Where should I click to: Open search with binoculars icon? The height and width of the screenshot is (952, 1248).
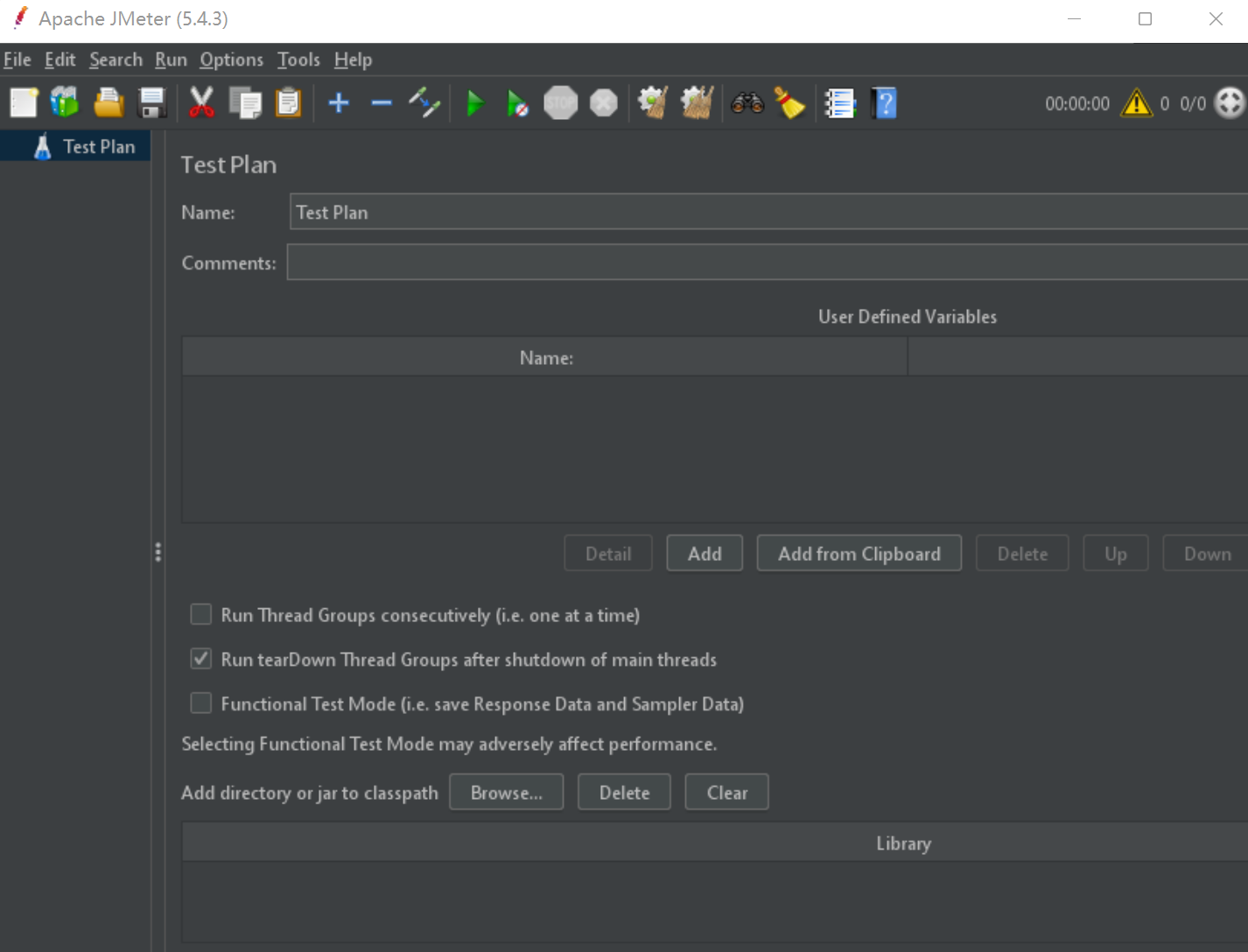[x=747, y=103]
